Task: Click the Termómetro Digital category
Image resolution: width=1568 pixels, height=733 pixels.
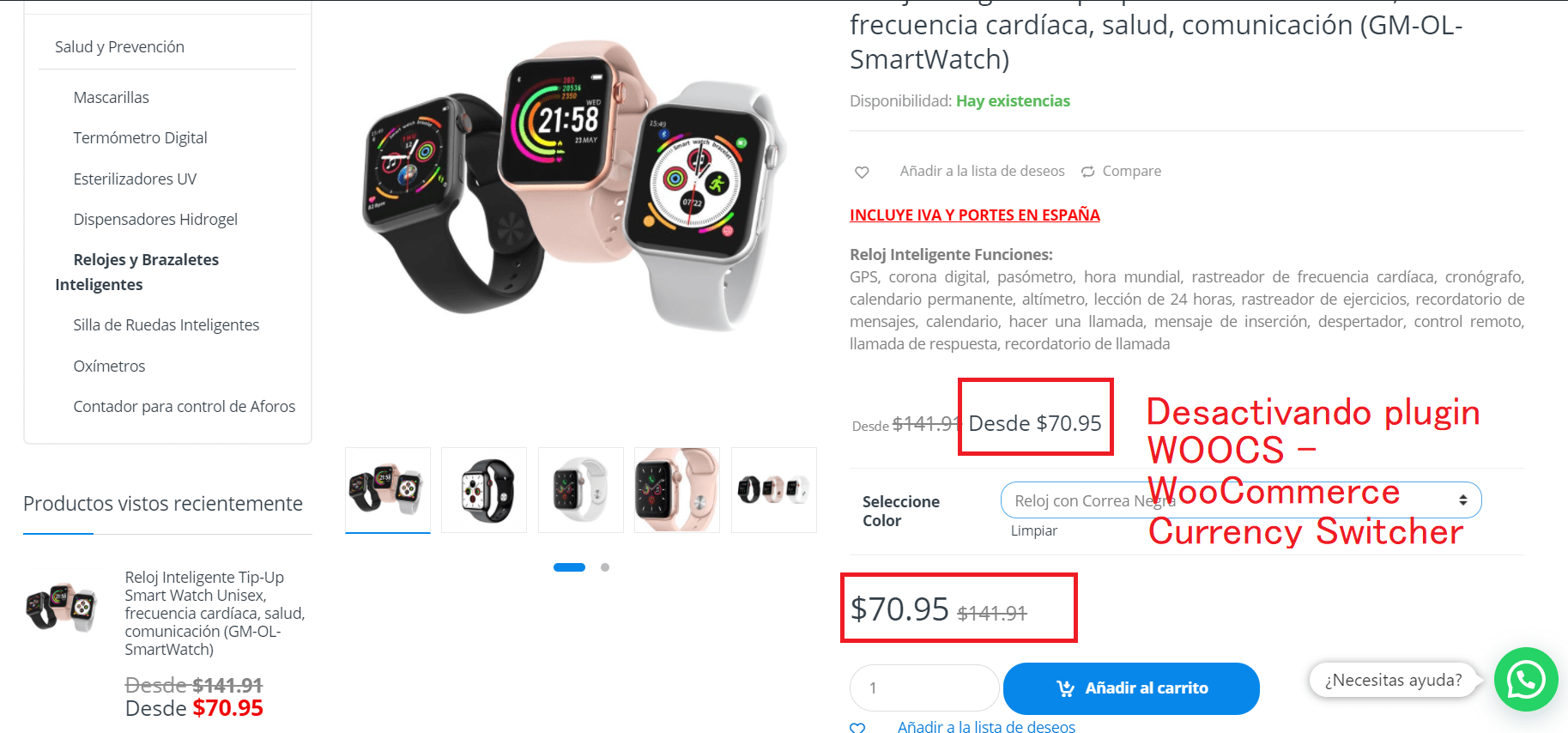Action: coord(140,138)
